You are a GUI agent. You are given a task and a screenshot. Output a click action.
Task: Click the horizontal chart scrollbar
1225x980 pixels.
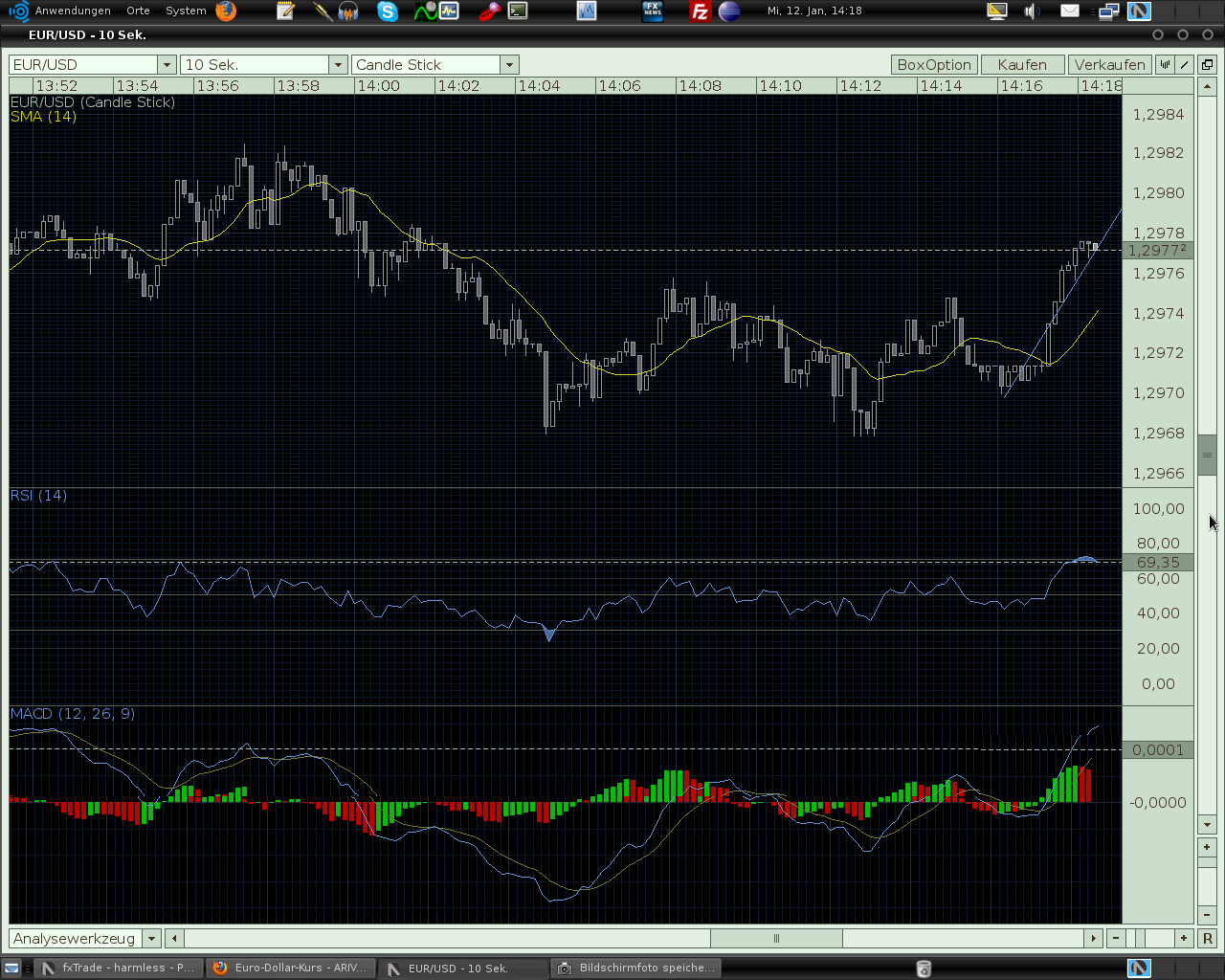pyautogui.click(x=775, y=938)
